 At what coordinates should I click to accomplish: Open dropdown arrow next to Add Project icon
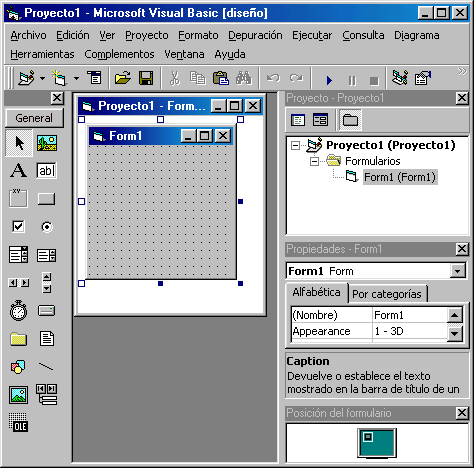click(x=42, y=79)
